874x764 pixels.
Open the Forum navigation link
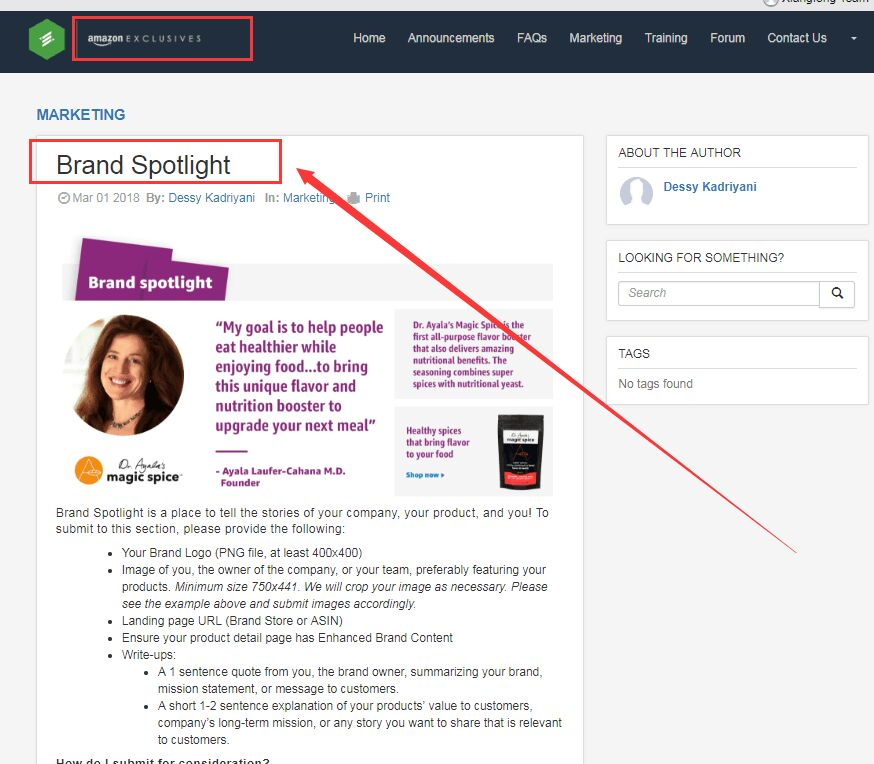(x=727, y=38)
